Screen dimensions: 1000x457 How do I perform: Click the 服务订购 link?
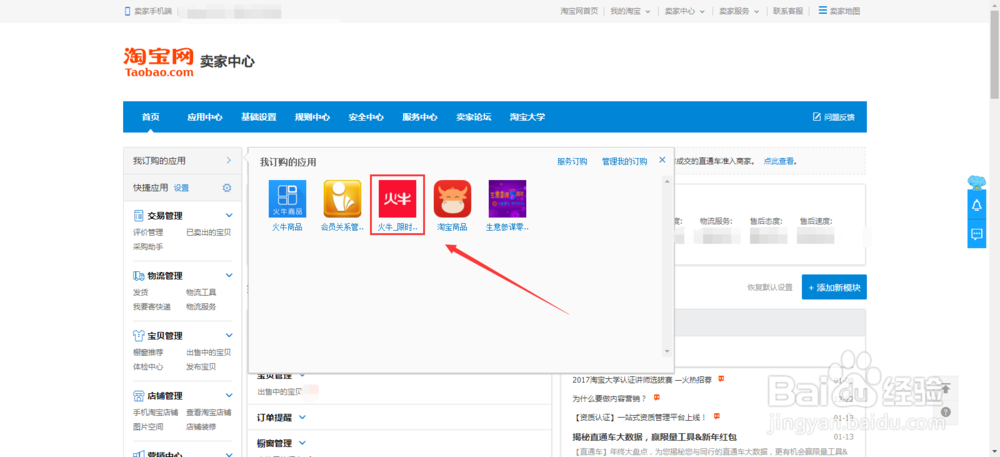(572, 161)
